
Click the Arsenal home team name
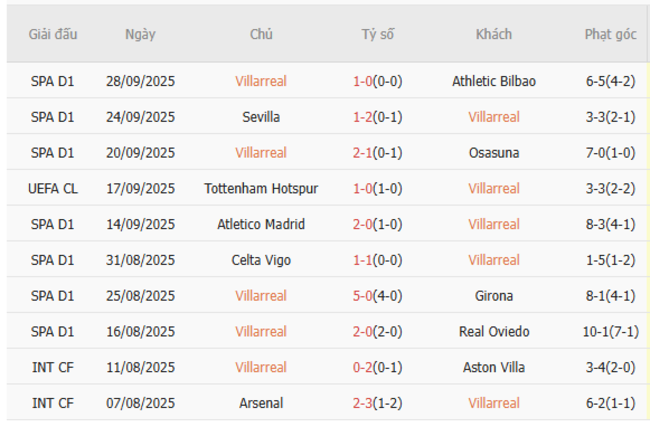click(261, 403)
